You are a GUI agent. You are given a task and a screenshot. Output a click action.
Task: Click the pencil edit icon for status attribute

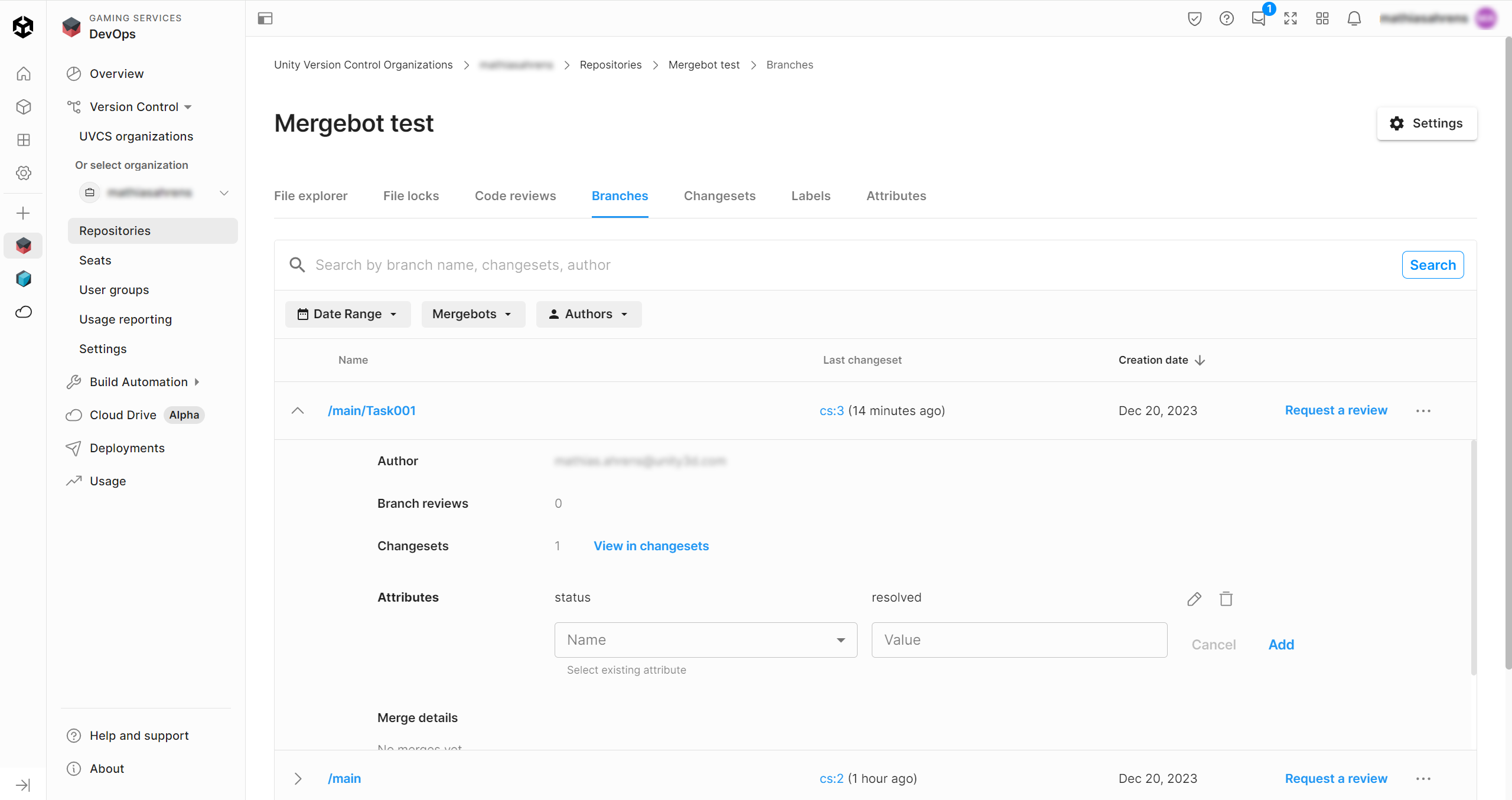click(x=1194, y=599)
